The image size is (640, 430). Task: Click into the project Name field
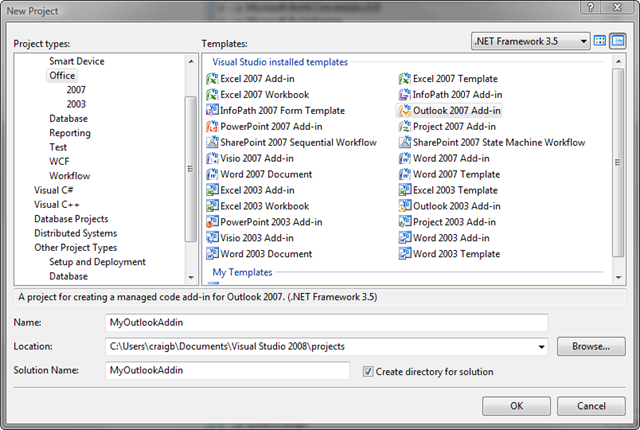coord(327,323)
